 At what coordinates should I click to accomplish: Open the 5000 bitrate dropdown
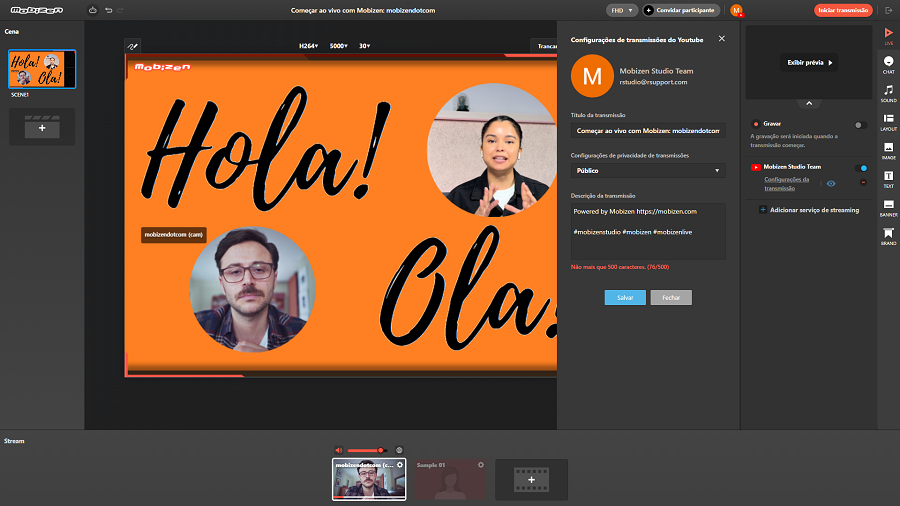(x=339, y=46)
